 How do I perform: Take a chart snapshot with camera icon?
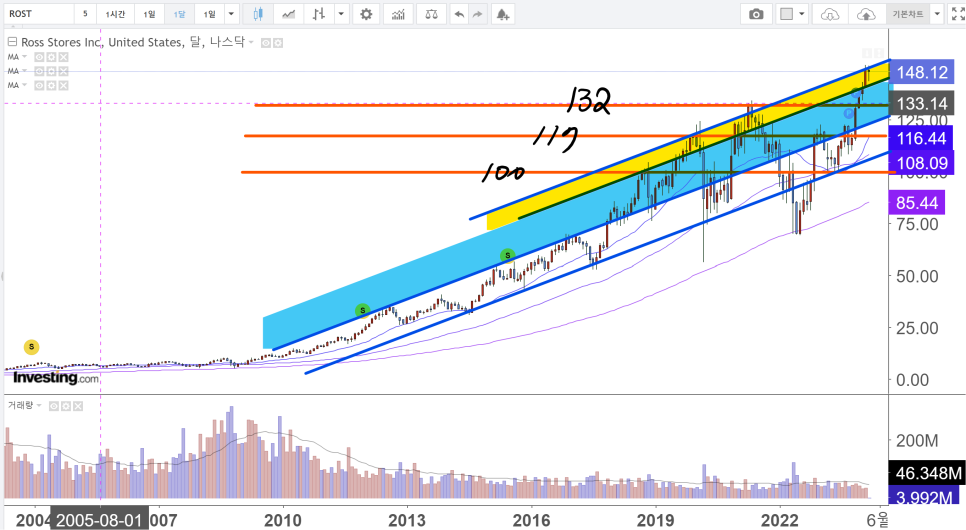coord(756,14)
